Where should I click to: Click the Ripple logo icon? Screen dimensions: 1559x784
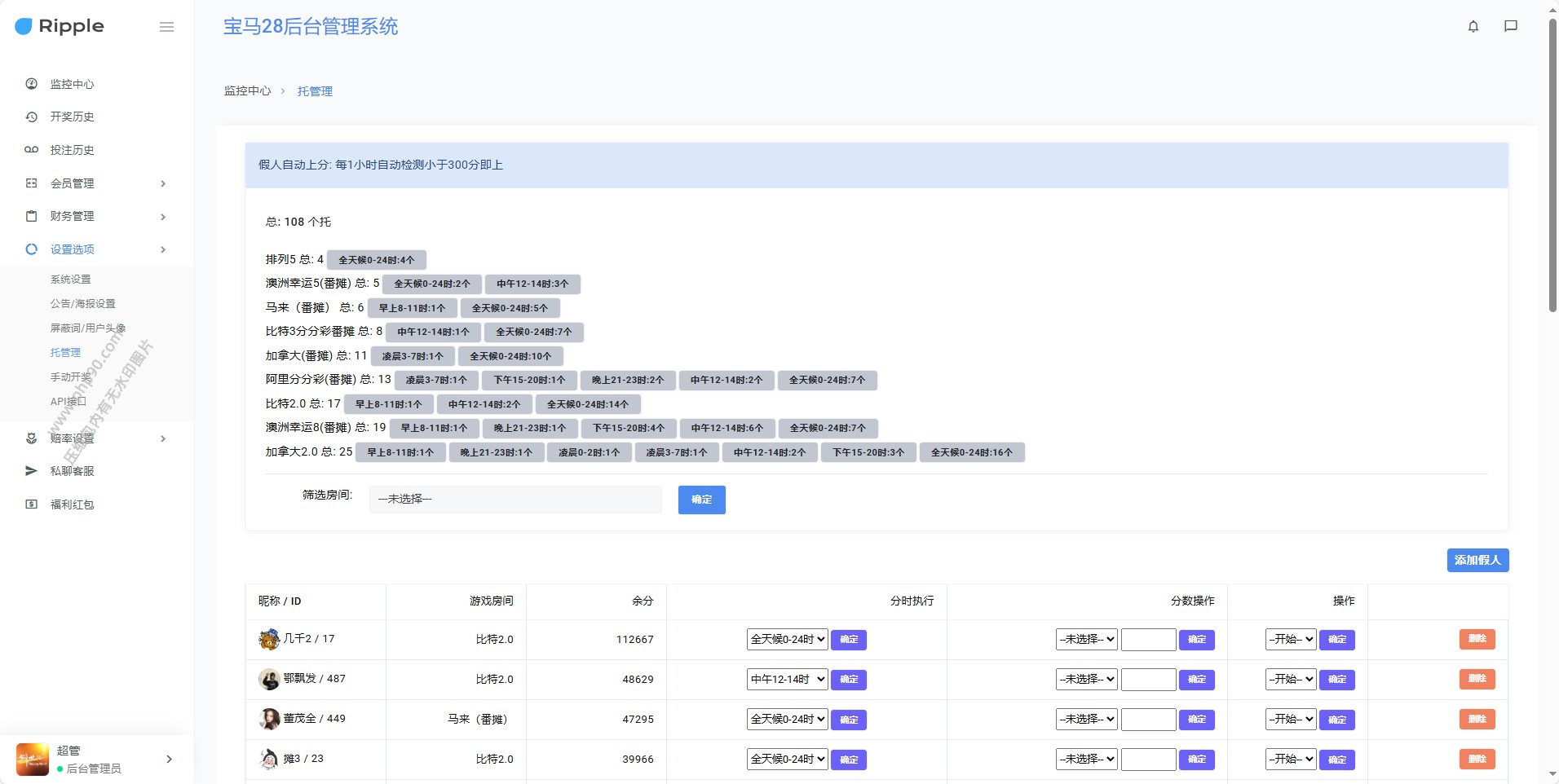click(24, 26)
